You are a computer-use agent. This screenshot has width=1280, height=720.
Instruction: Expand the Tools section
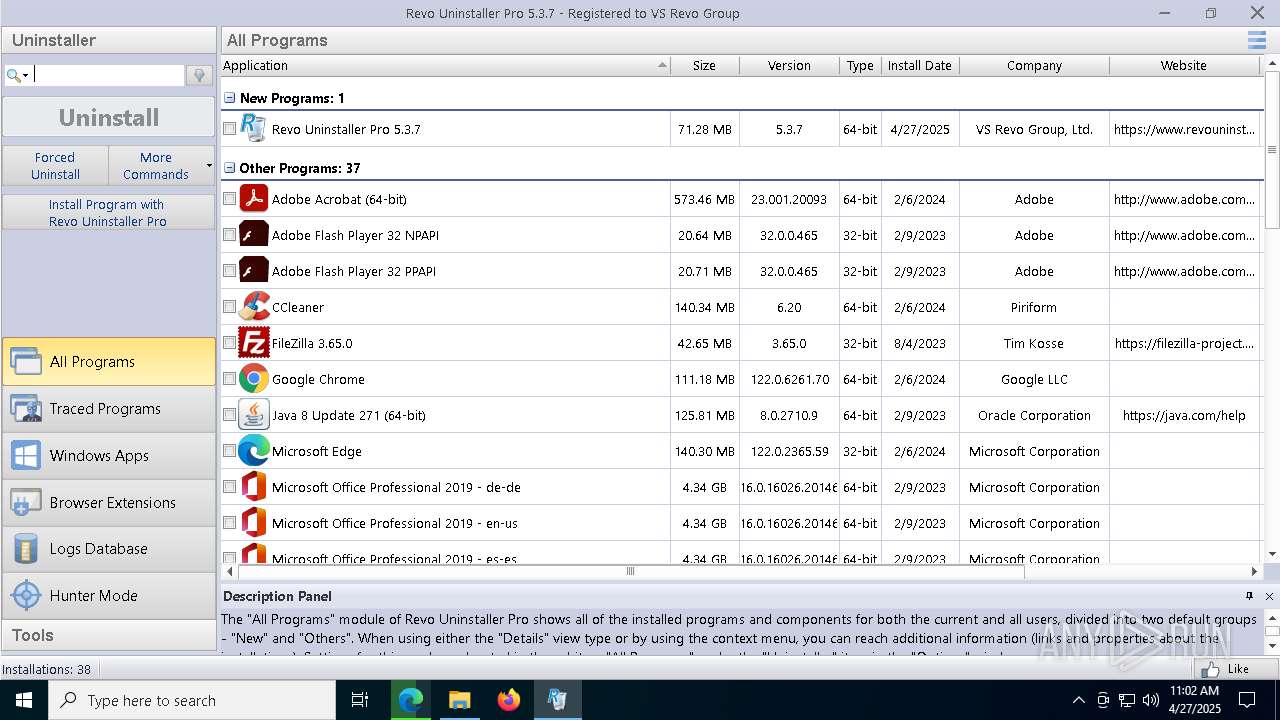click(x=108, y=635)
